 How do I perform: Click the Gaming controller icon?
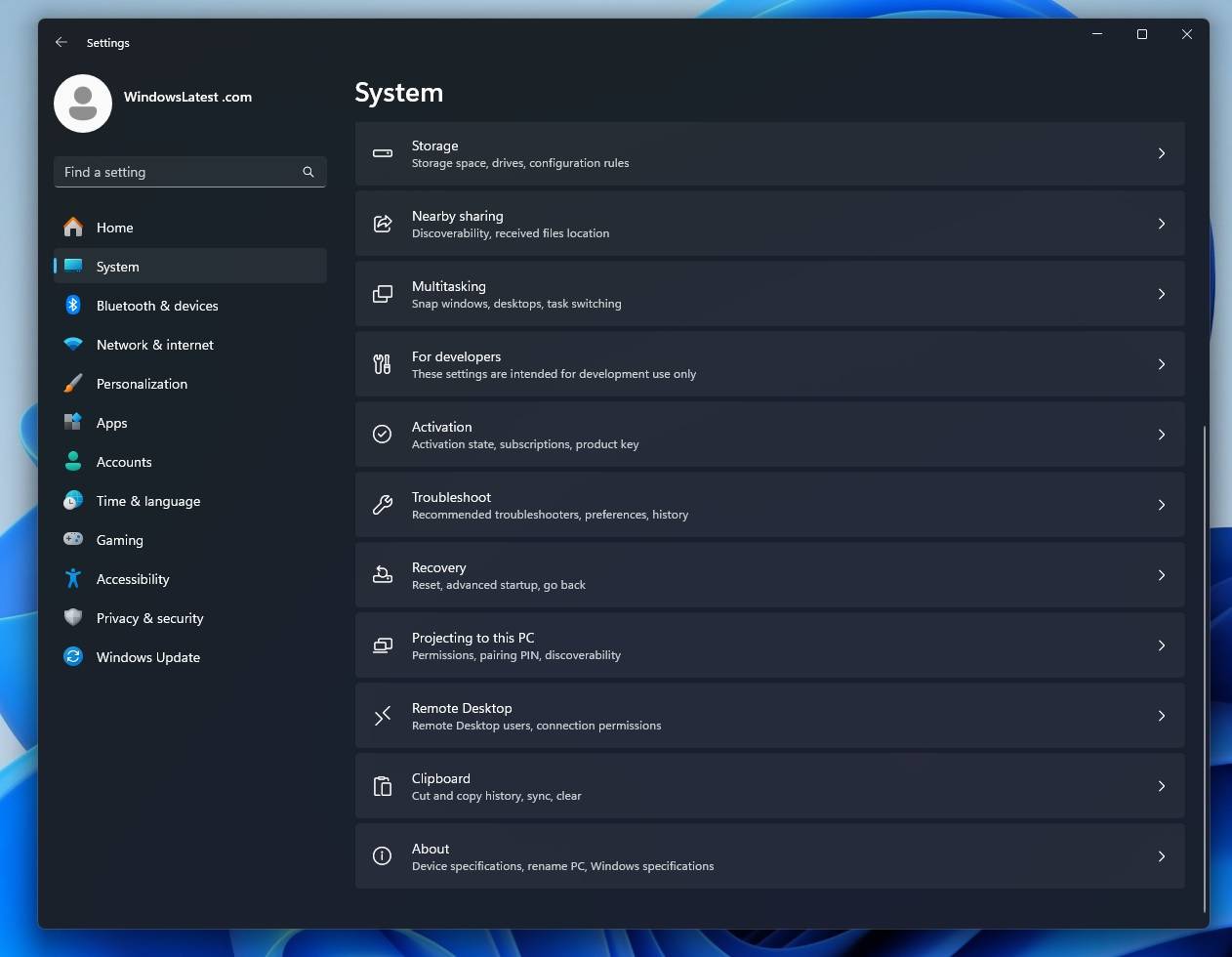(x=73, y=540)
